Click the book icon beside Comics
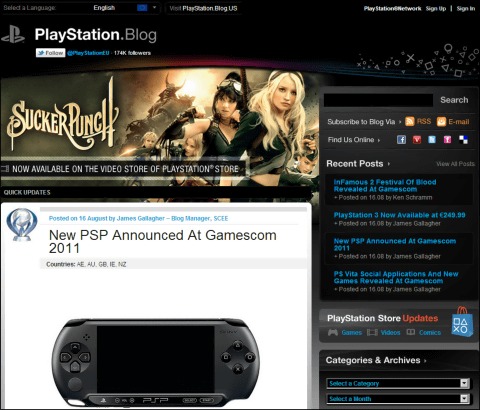 (x=411, y=332)
